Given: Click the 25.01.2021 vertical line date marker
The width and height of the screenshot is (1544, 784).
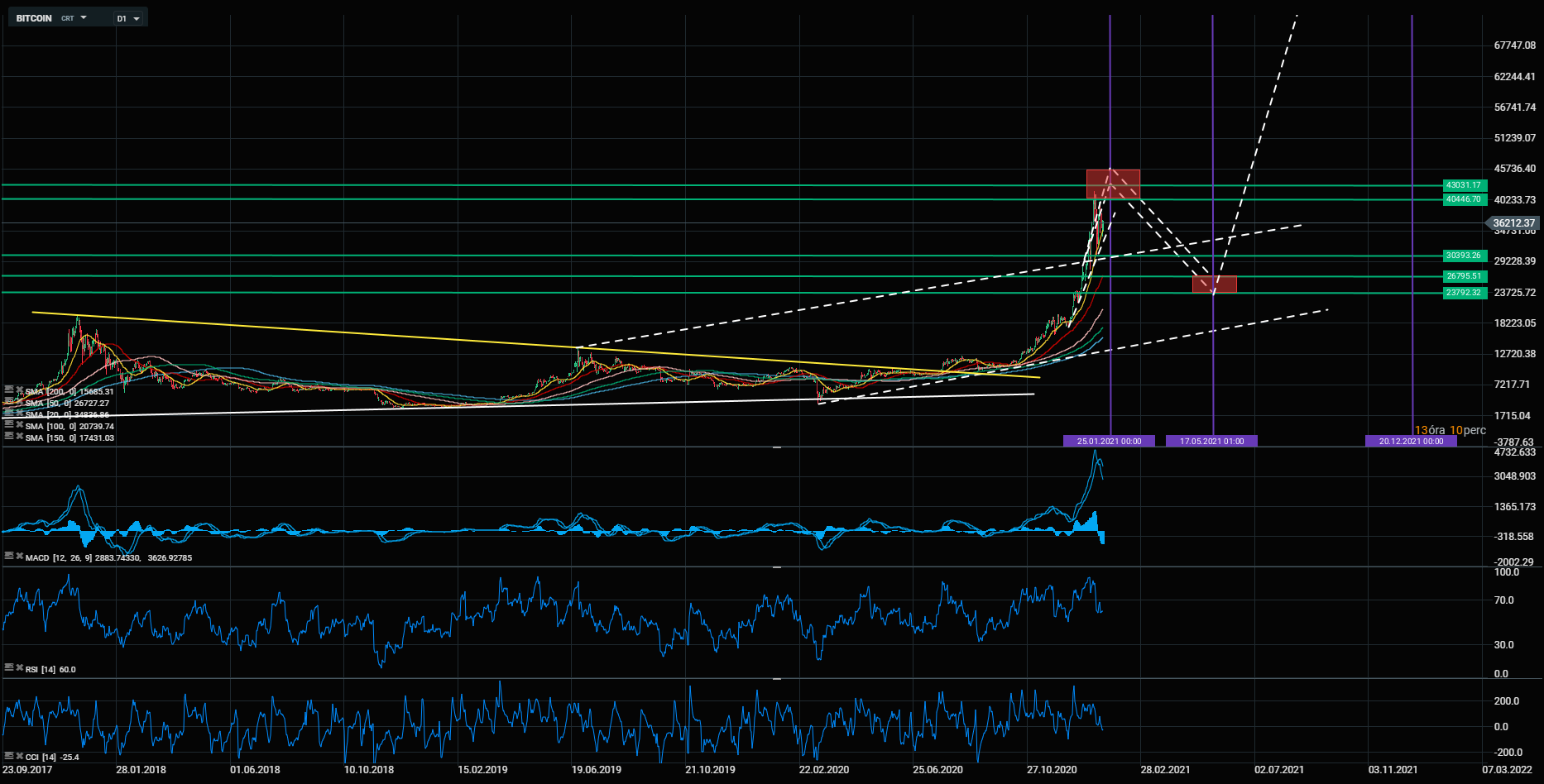Looking at the screenshot, I should (1109, 442).
